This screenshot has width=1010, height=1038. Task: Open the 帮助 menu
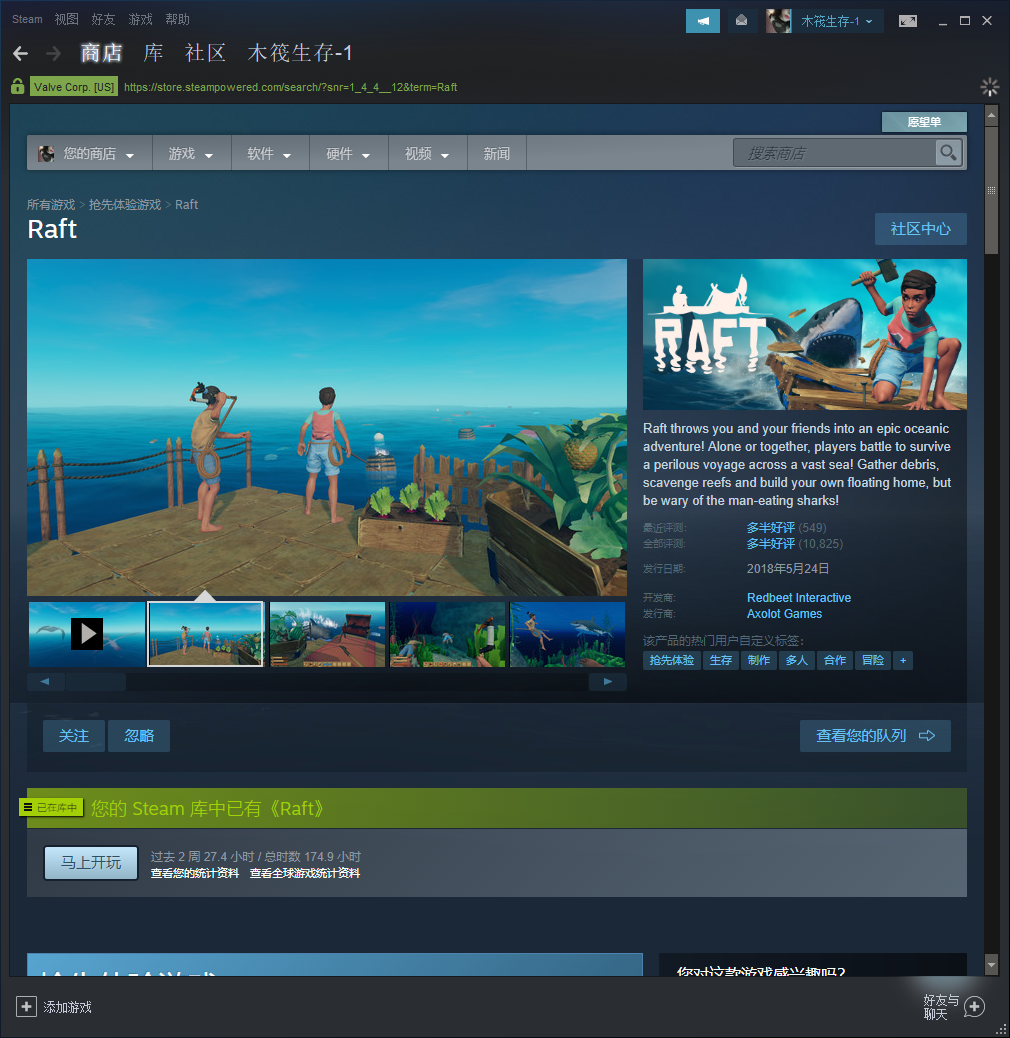tap(177, 19)
